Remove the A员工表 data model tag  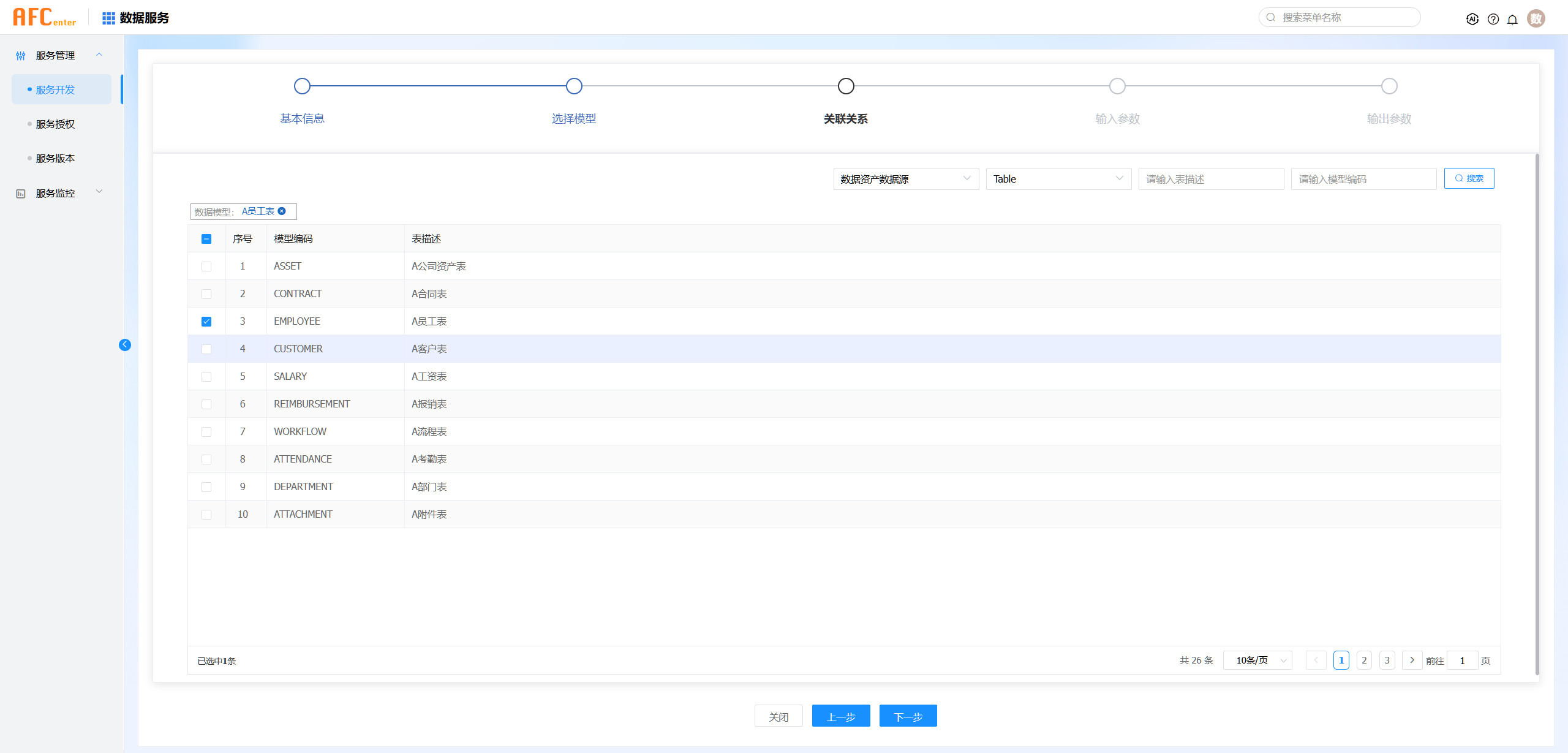coord(282,211)
